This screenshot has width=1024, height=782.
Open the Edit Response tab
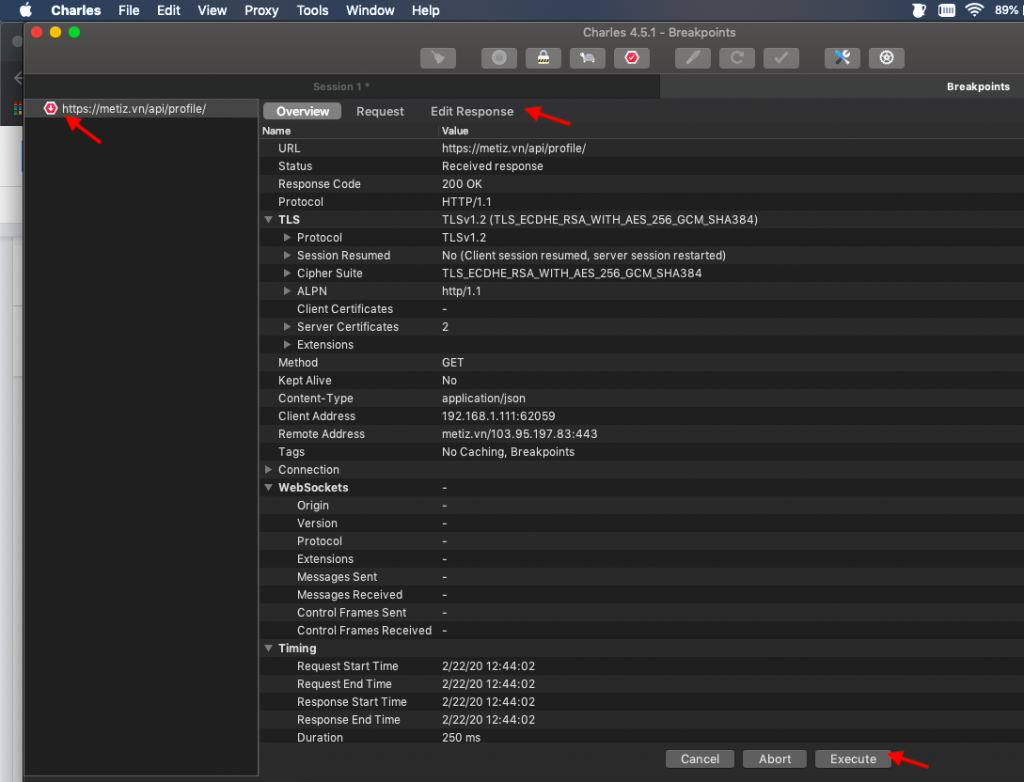pos(472,112)
